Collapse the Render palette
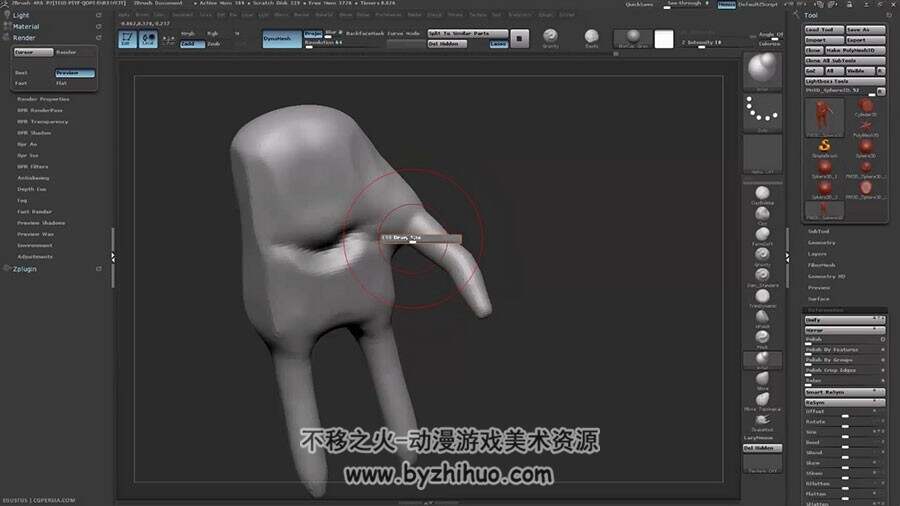Viewport: 900px width, 506px height. 24,37
